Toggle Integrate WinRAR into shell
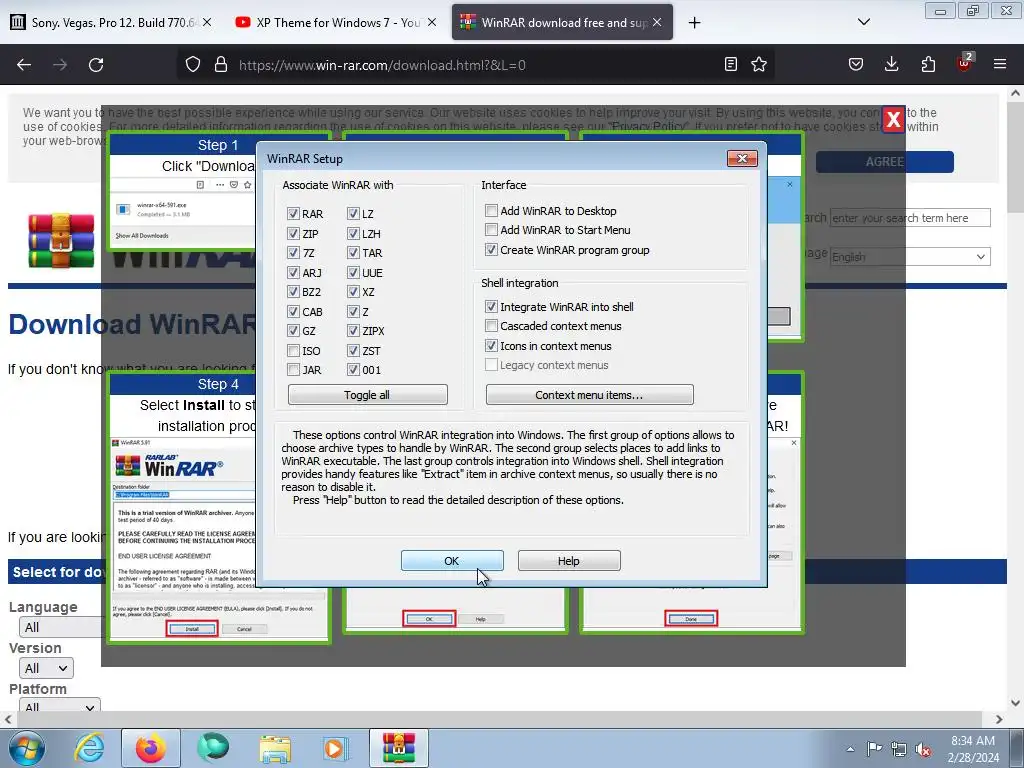Viewport: 1024px width, 768px height. coord(491,306)
